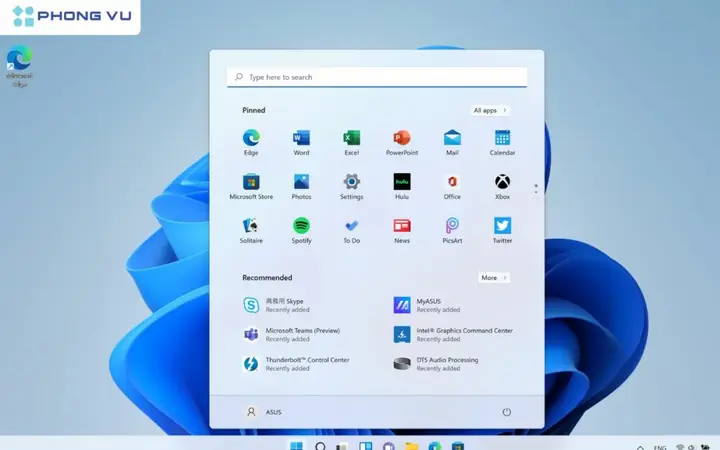The image size is (720, 450).
Task: Open Microsoft Store from pinned apps
Action: pos(251,187)
